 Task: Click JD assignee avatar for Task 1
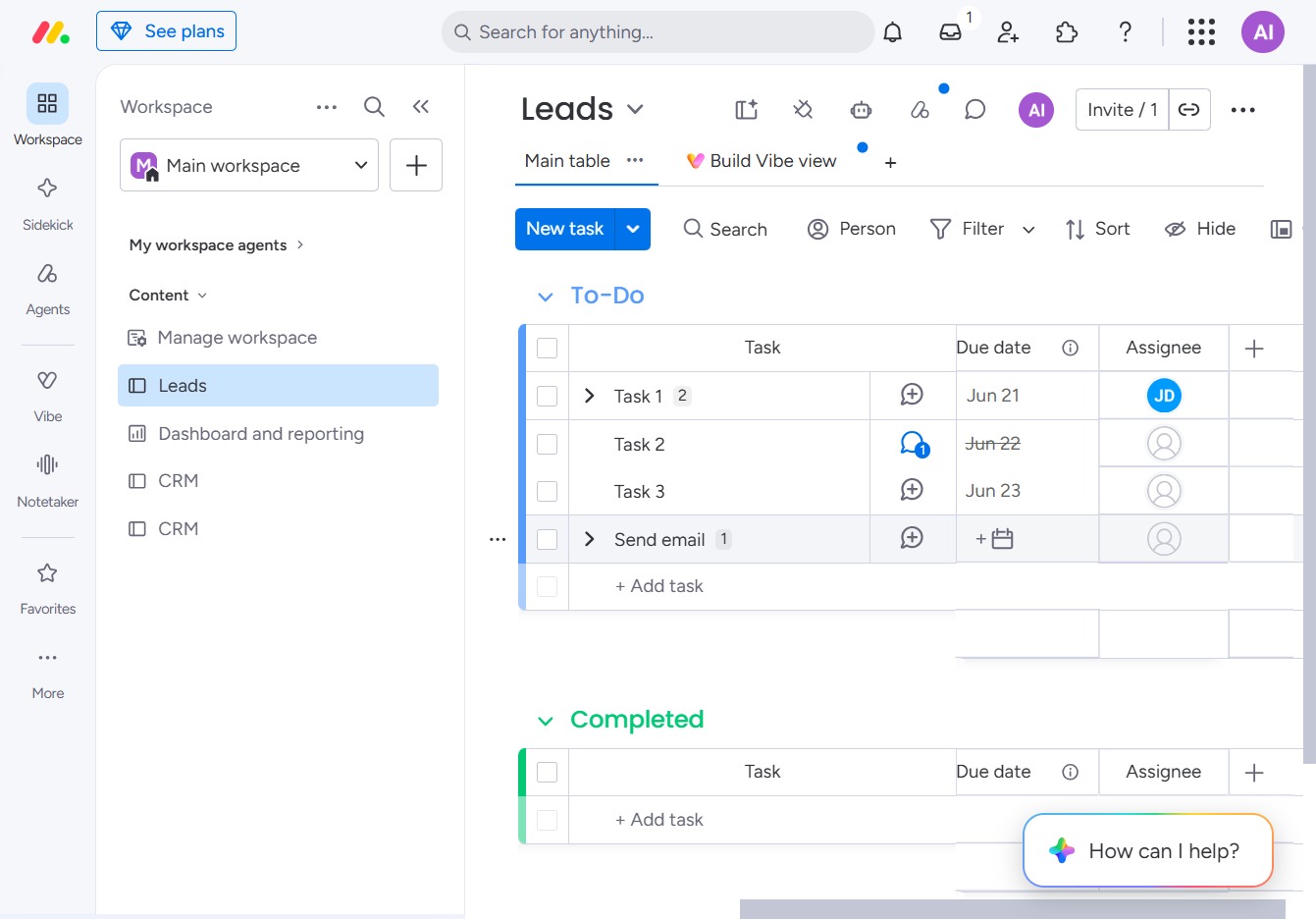1164,396
